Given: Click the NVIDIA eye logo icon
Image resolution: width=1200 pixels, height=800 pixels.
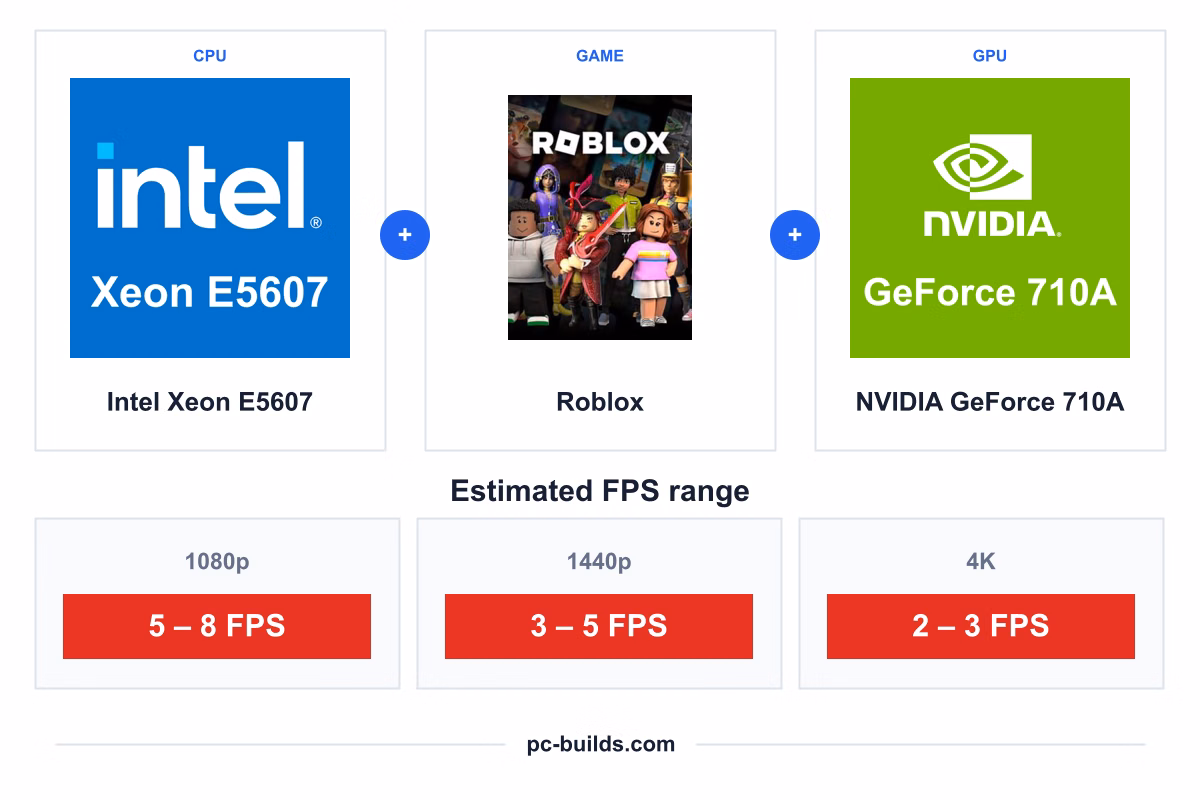Looking at the screenshot, I should (982, 167).
